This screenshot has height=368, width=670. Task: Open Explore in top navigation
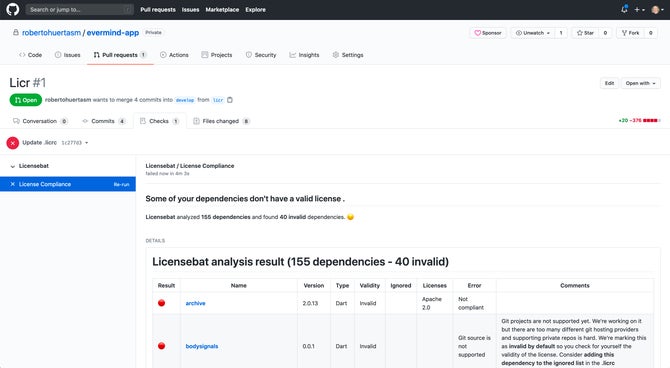coord(256,9)
